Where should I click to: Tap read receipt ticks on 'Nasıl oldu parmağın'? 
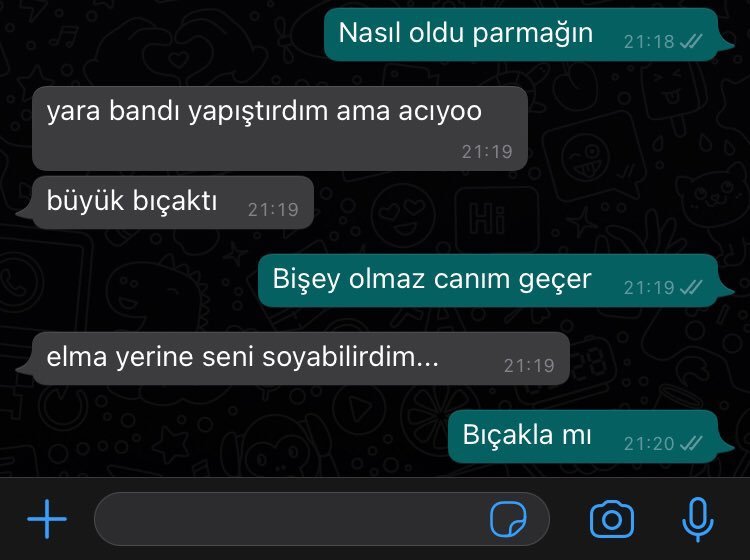pyautogui.click(x=691, y=42)
